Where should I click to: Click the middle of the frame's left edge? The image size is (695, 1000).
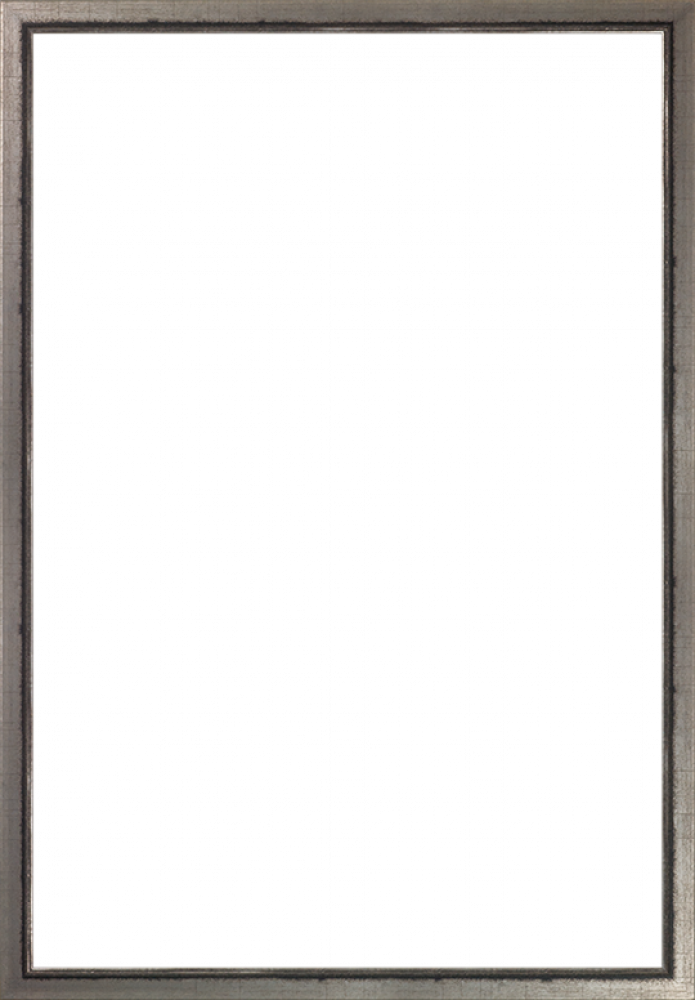pos(12,500)
